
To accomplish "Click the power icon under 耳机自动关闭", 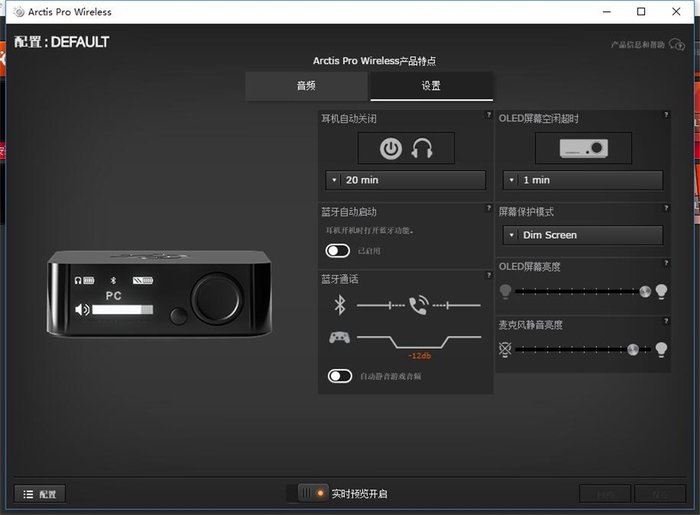I will point(391,149).
